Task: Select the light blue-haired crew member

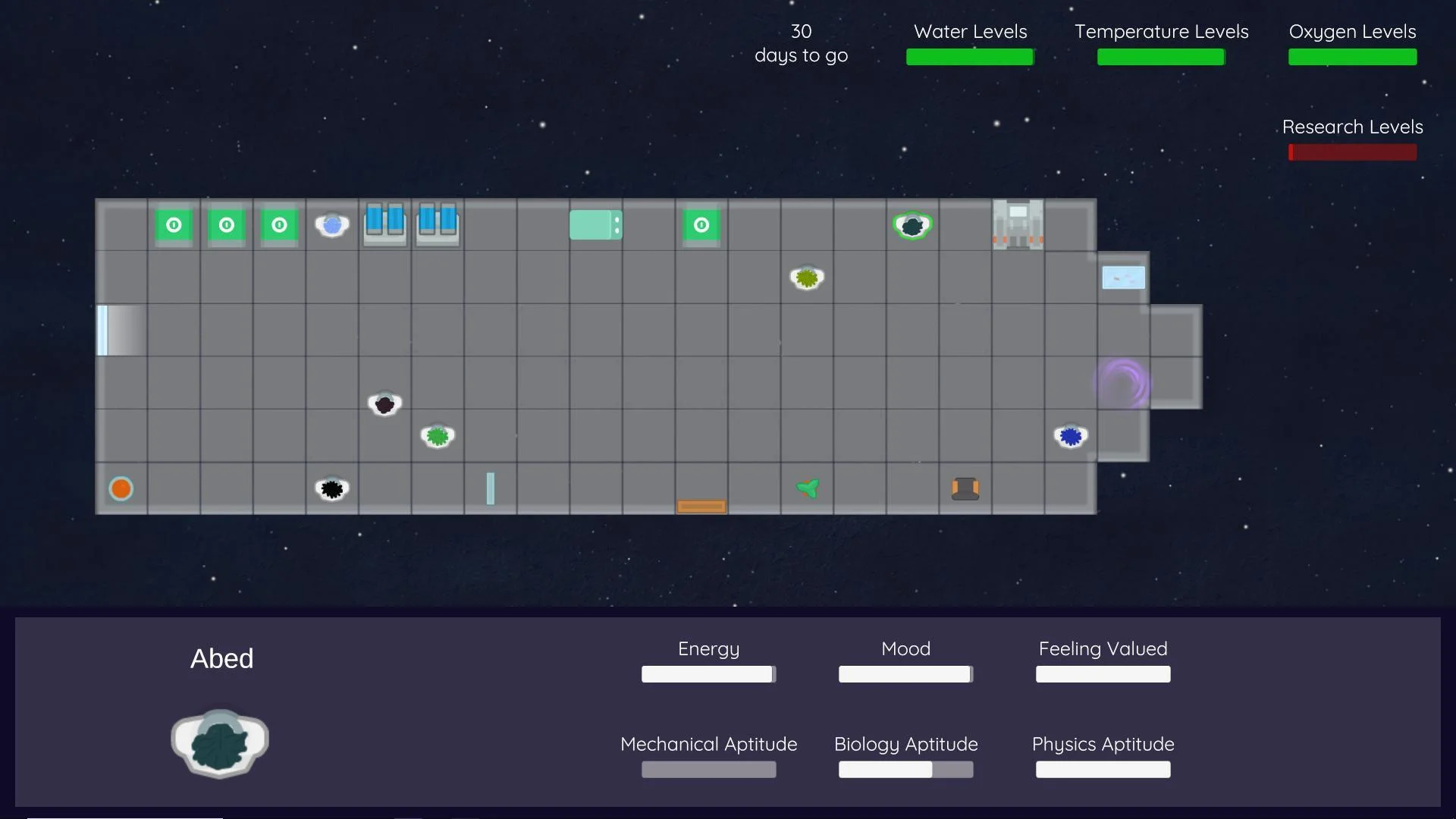Action: point(332,225)
